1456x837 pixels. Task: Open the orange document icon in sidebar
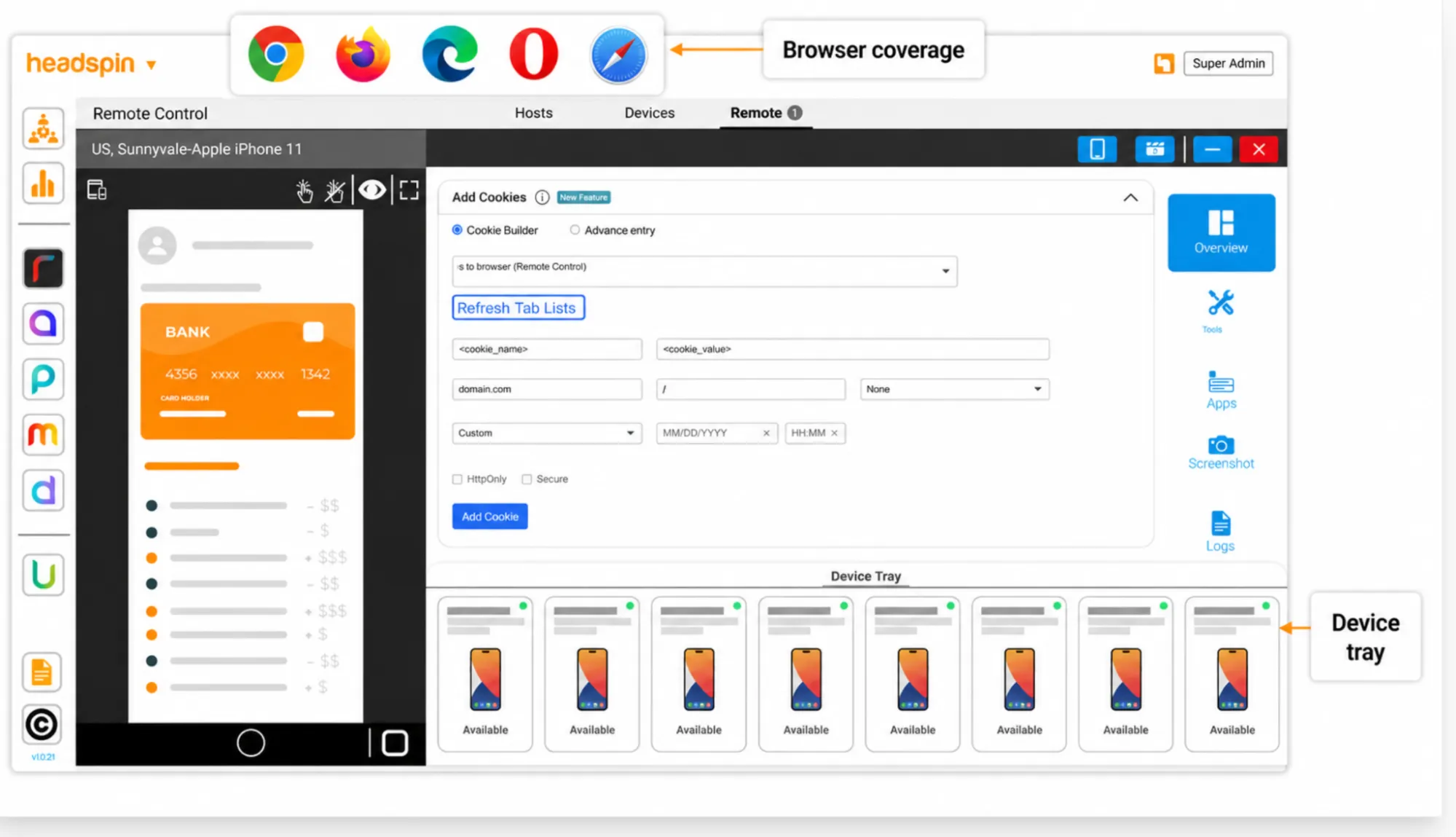coord(42,672)
